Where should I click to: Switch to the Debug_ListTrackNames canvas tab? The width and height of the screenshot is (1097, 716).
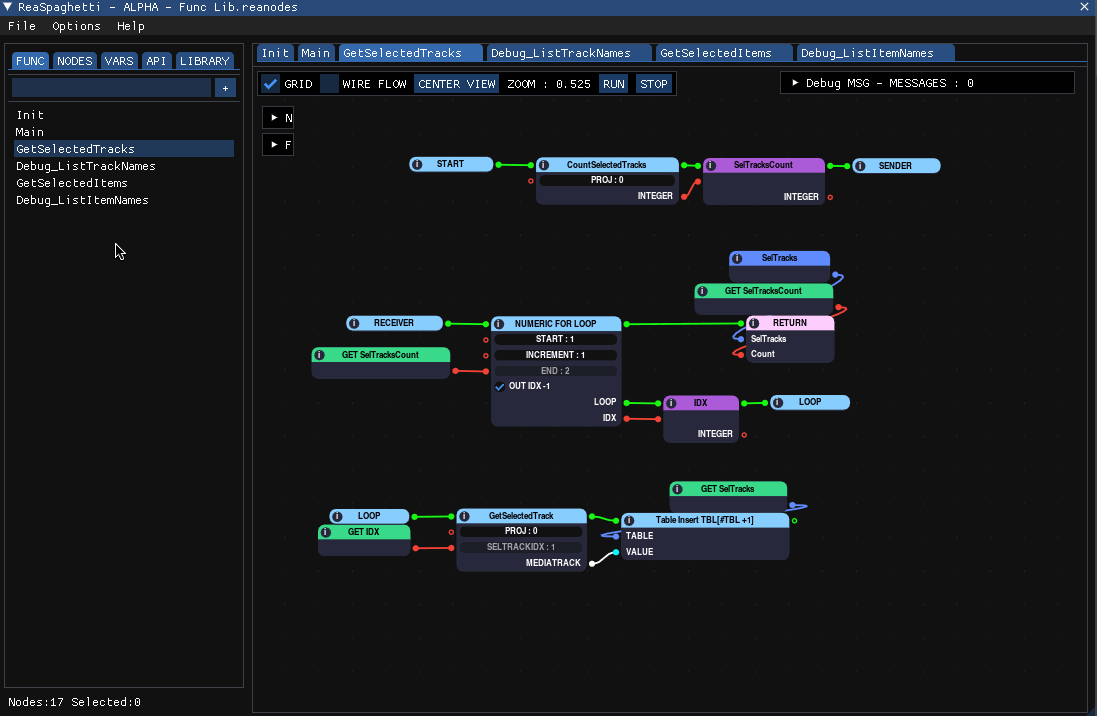coord(569,53)
